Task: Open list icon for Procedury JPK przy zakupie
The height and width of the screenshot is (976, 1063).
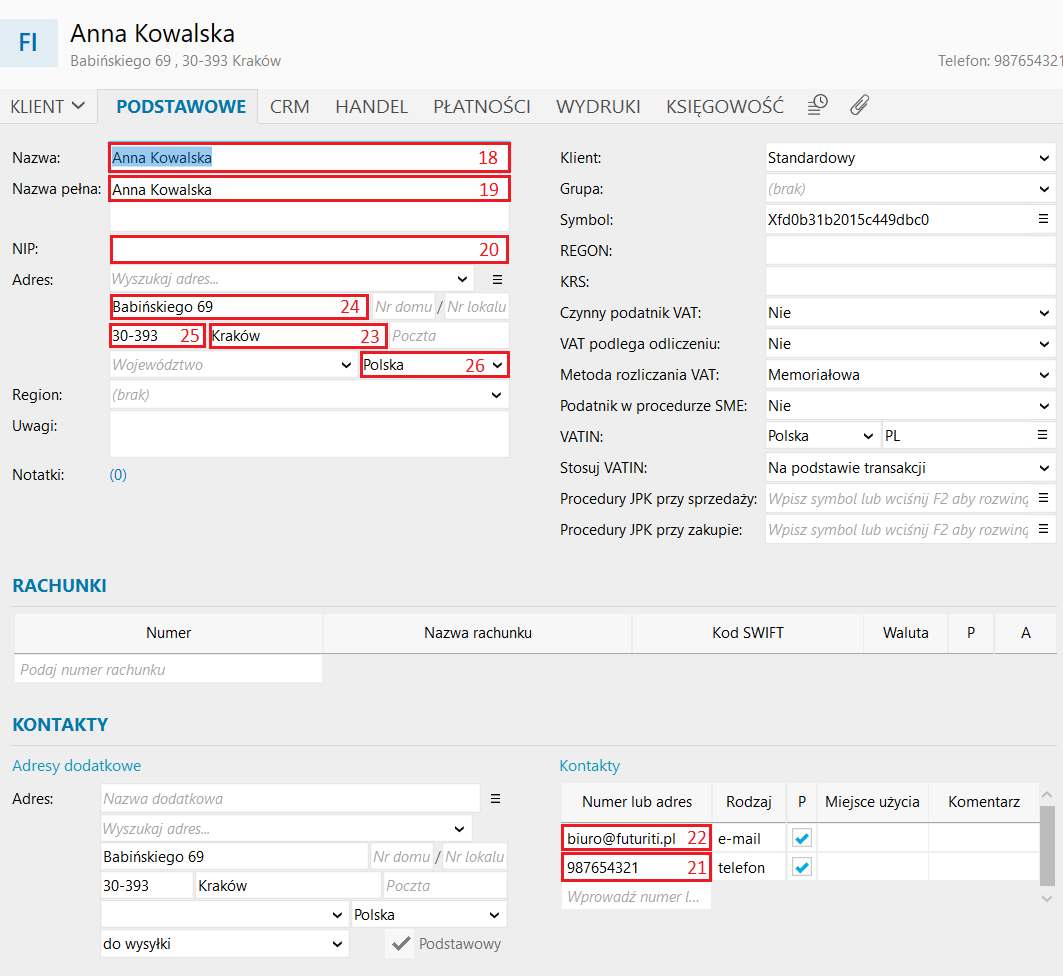Action: point(1043,529)
